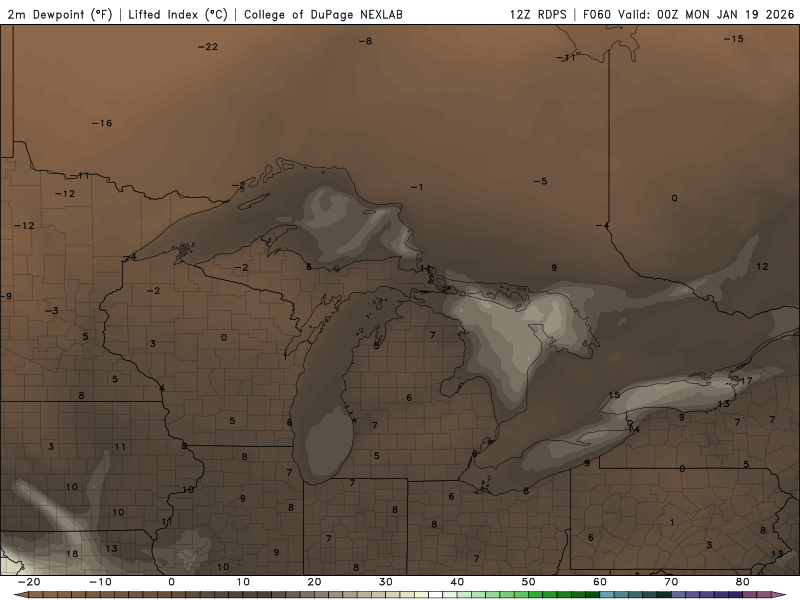The image size is (800, 600).
Task: Click the -22 dewpoint value on the map
Action: (208, 47)
